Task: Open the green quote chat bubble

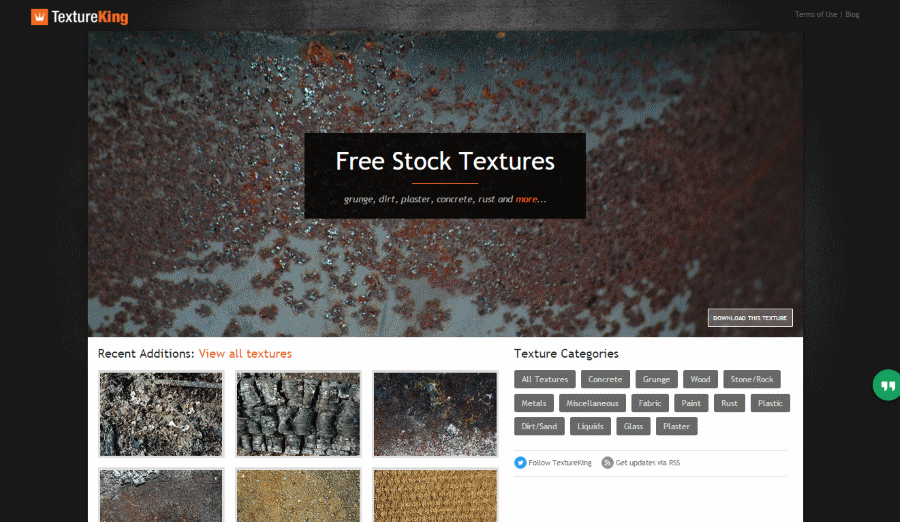Action: pyautogui.click(x=887, y=385)
